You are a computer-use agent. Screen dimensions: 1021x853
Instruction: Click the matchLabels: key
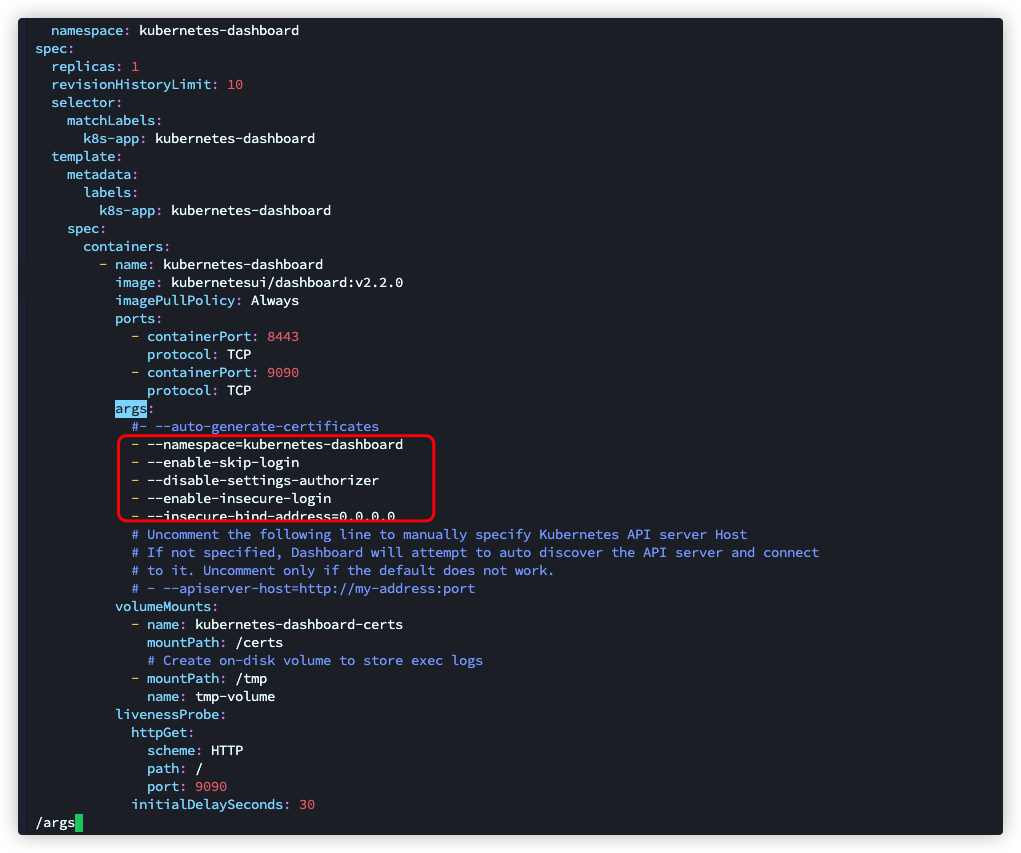(x=115, y=120)
